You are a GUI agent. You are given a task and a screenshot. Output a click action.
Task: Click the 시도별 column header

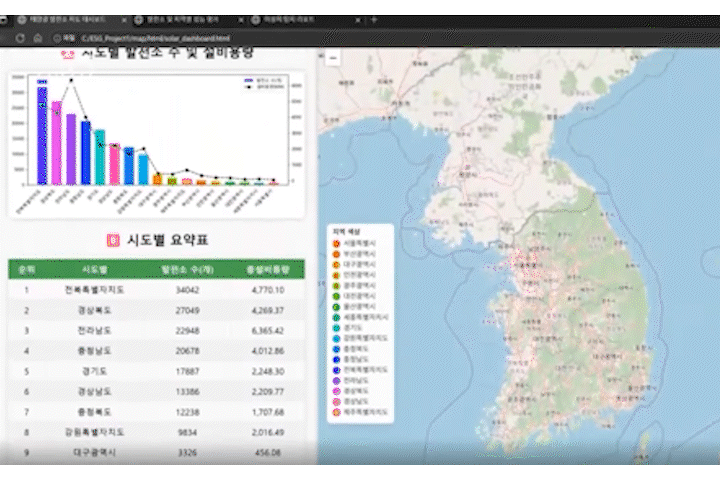tap(95, 270)
